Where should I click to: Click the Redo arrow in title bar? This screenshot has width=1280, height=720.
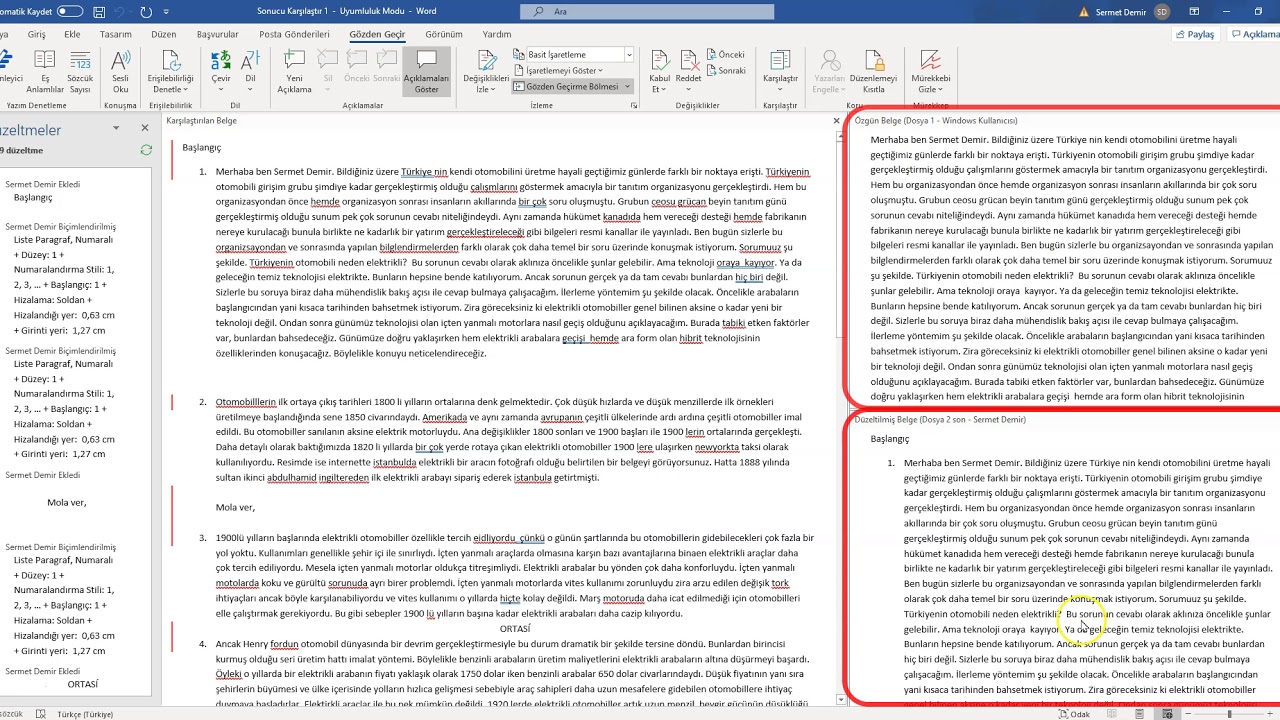coord(147,12)
